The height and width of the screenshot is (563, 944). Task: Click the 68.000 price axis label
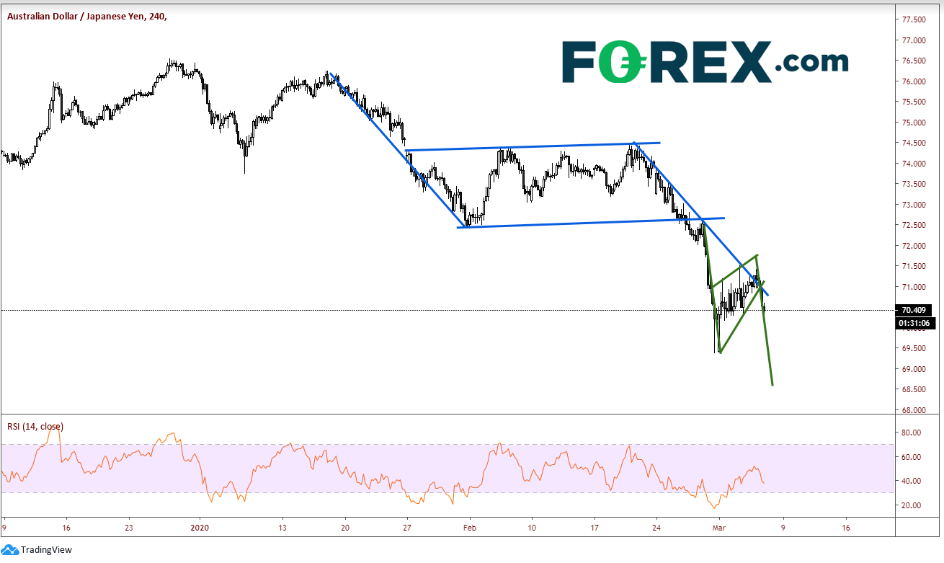click(913, 410)
